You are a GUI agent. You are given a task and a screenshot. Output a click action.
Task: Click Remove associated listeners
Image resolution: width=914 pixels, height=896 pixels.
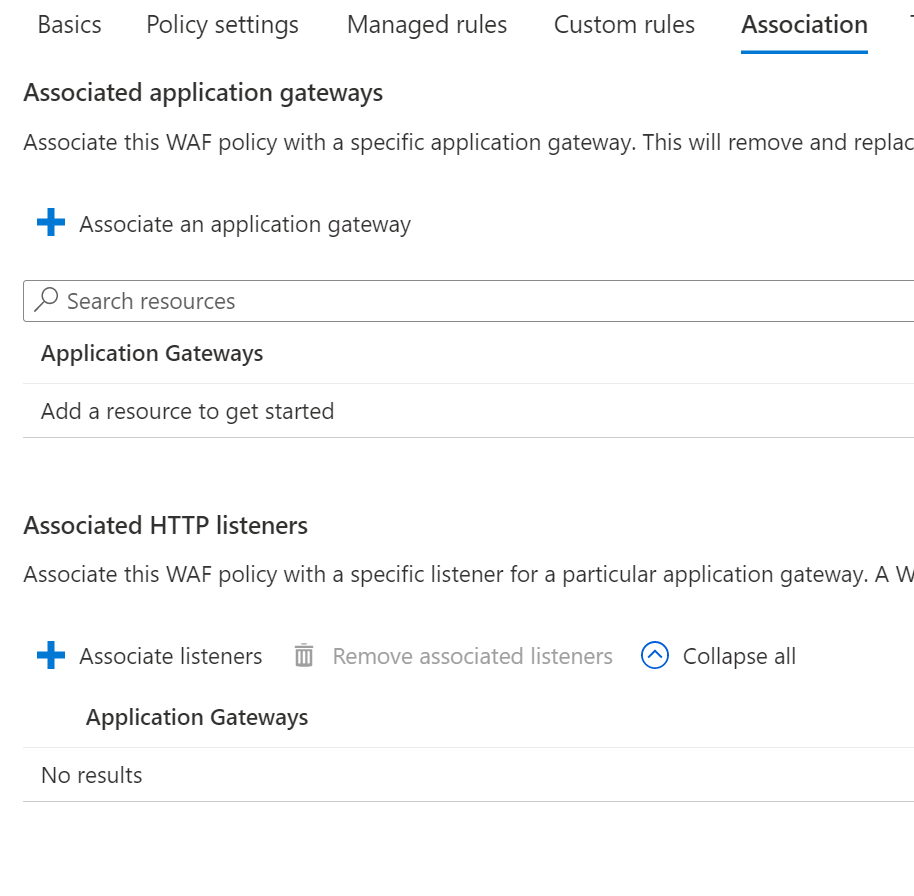(x=471, y=655)
